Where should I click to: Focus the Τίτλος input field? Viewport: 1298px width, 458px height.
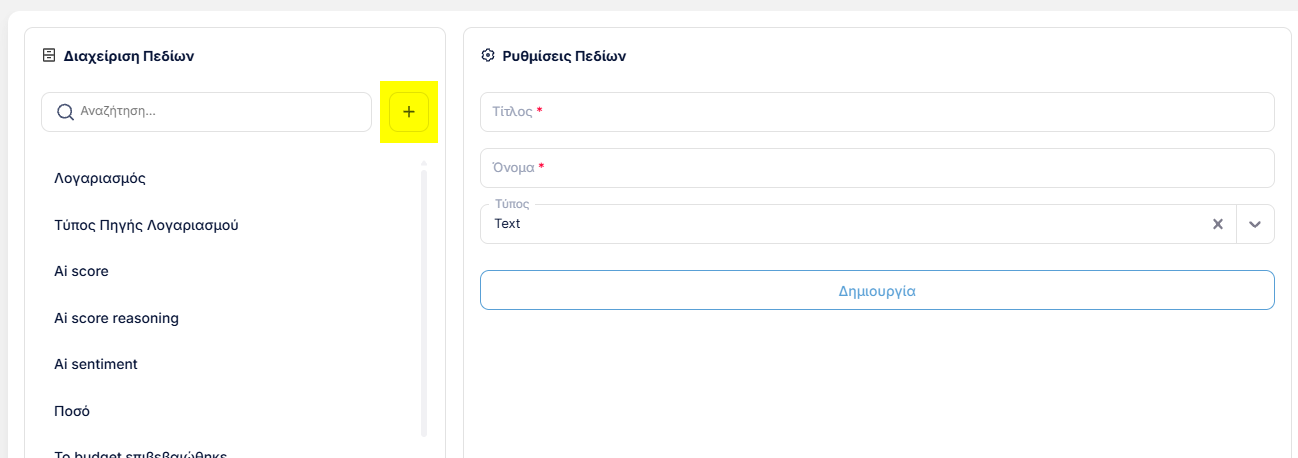tap(877, 112)
